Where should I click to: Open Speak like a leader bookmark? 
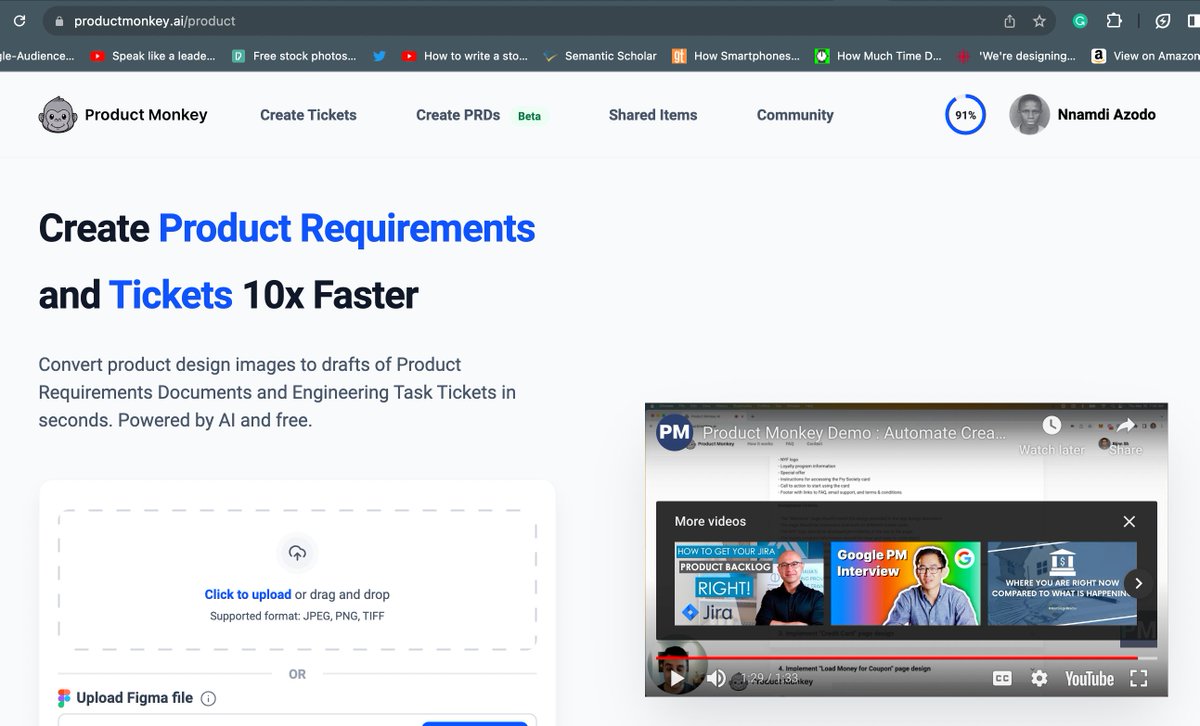click(x=153, y=56)
